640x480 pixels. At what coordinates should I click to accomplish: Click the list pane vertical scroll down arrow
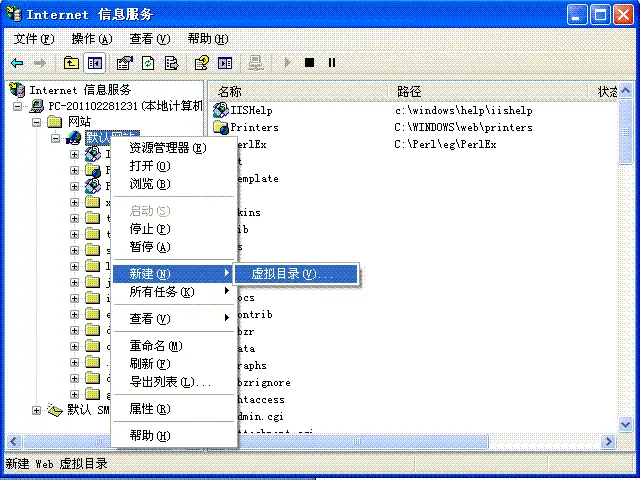(625, 424)
